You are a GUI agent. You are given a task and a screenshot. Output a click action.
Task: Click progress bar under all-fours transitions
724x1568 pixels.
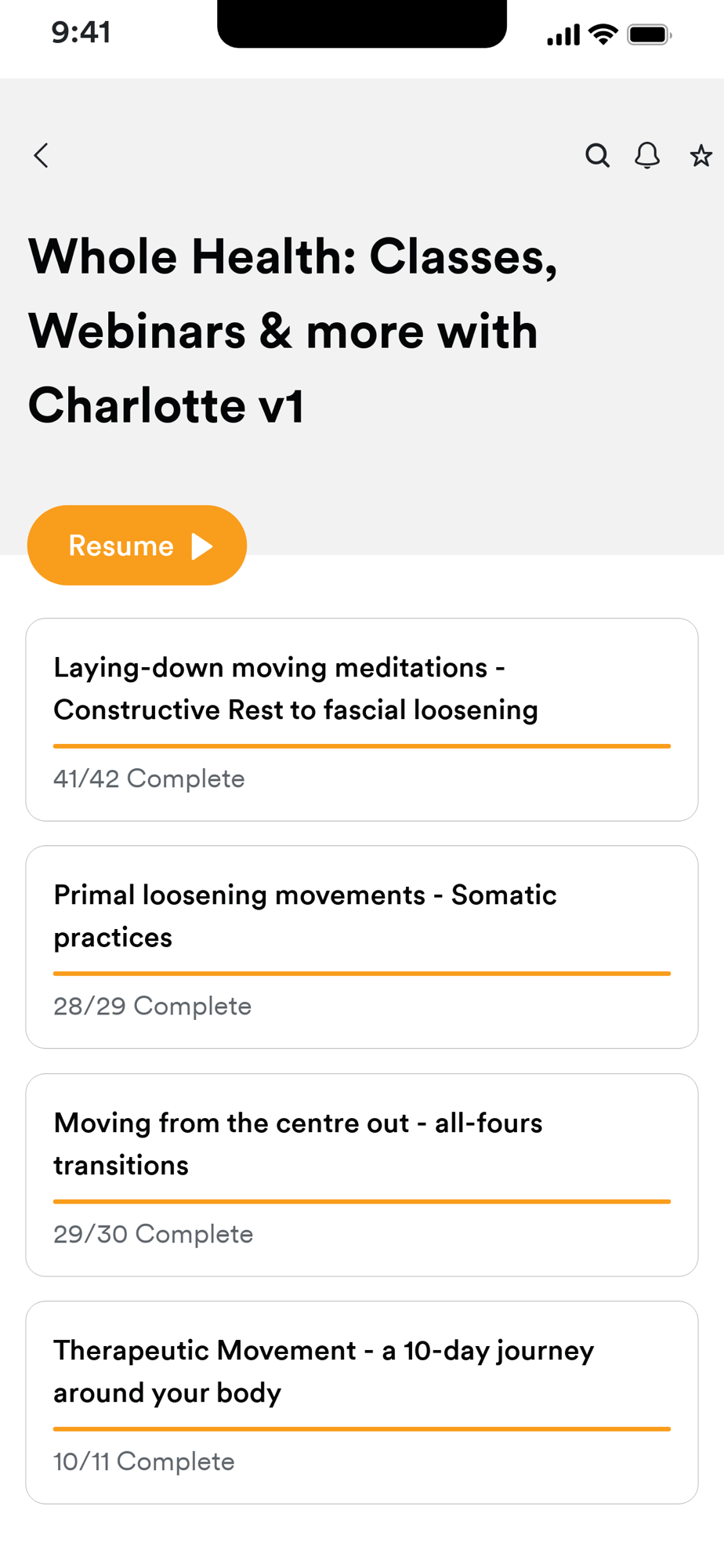(x=362, y=1201)
